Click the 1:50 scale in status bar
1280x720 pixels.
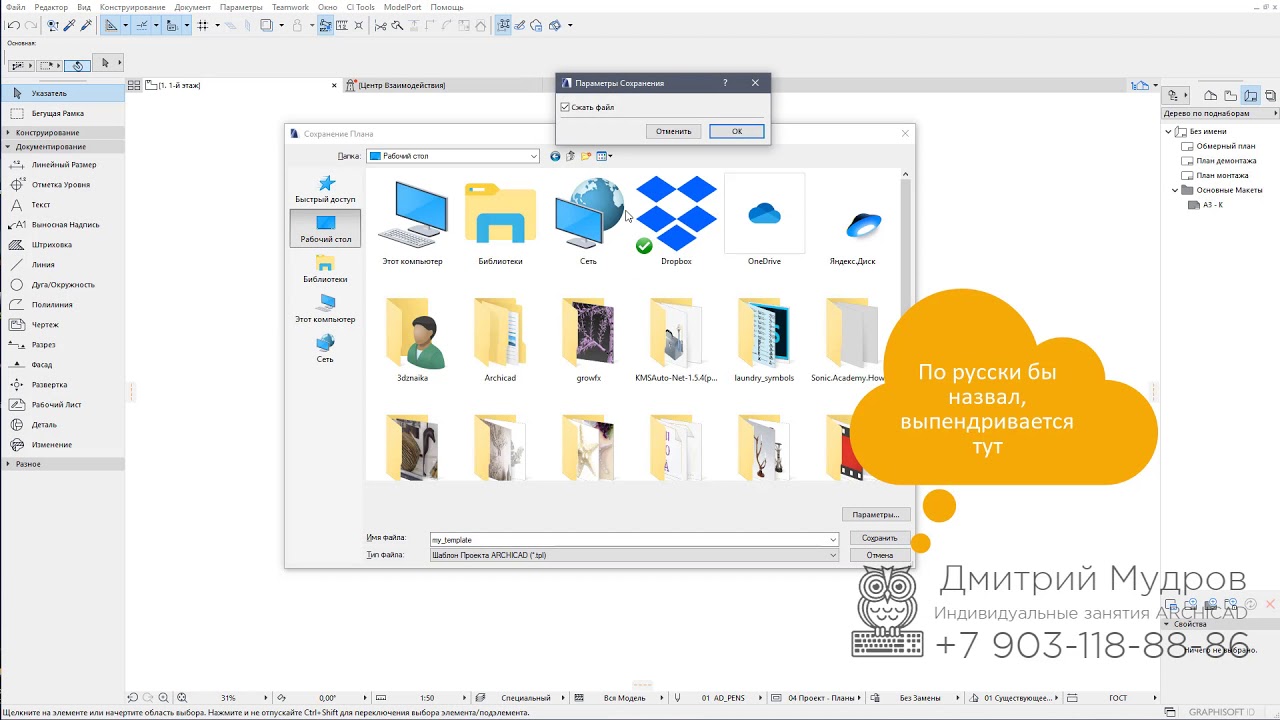coord(427,698)
